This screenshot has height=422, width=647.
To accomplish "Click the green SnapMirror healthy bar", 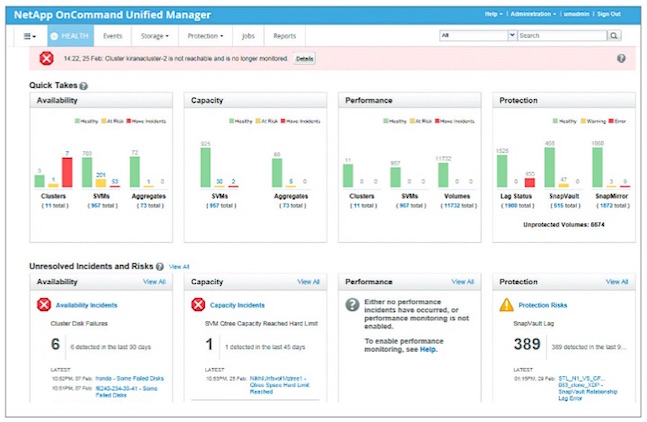I will [597, 167].
